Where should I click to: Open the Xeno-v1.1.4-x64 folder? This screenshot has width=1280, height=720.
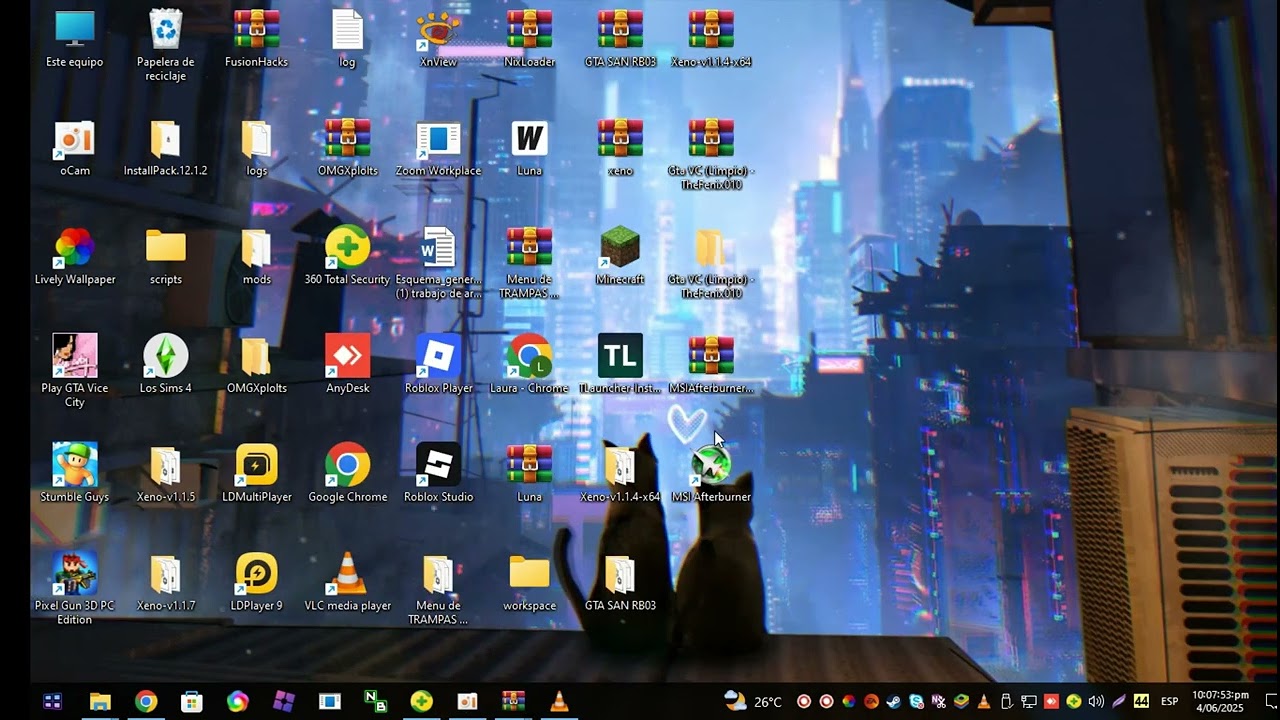point(621,473)
